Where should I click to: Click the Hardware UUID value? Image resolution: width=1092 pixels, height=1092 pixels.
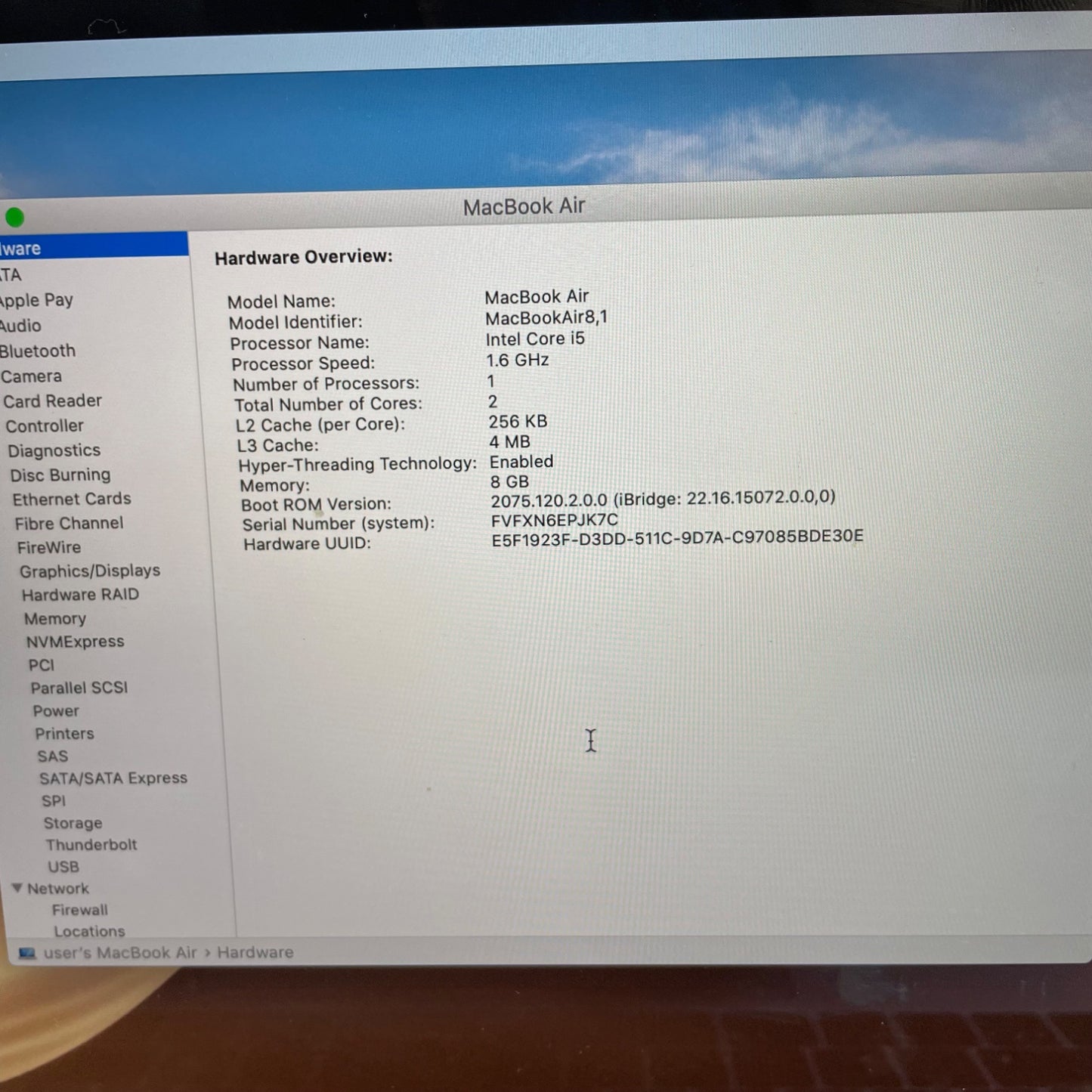click(x=676, y=537)
